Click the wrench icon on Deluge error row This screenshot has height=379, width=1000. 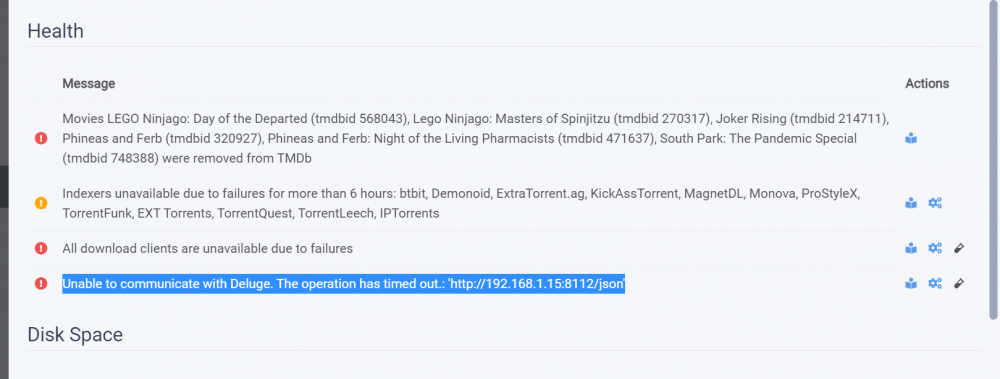[959, 283]
